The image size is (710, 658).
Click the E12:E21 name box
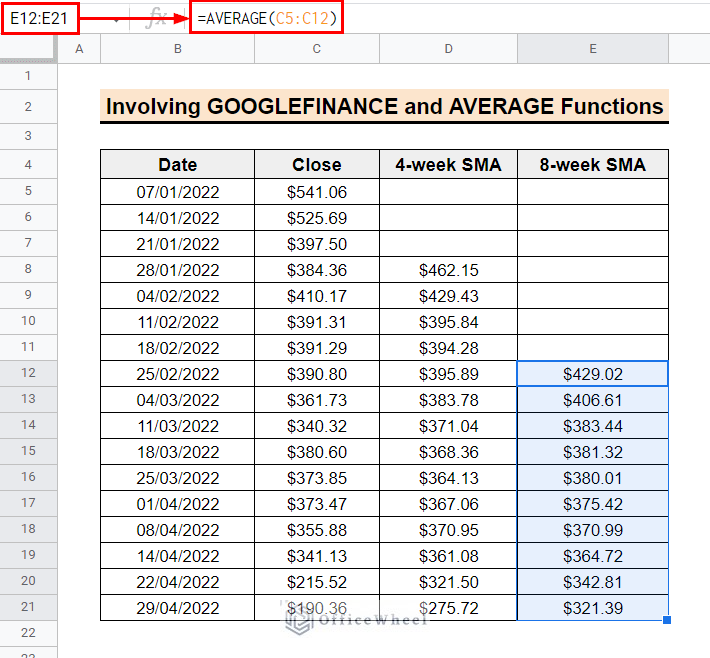[x=40, y=19]
